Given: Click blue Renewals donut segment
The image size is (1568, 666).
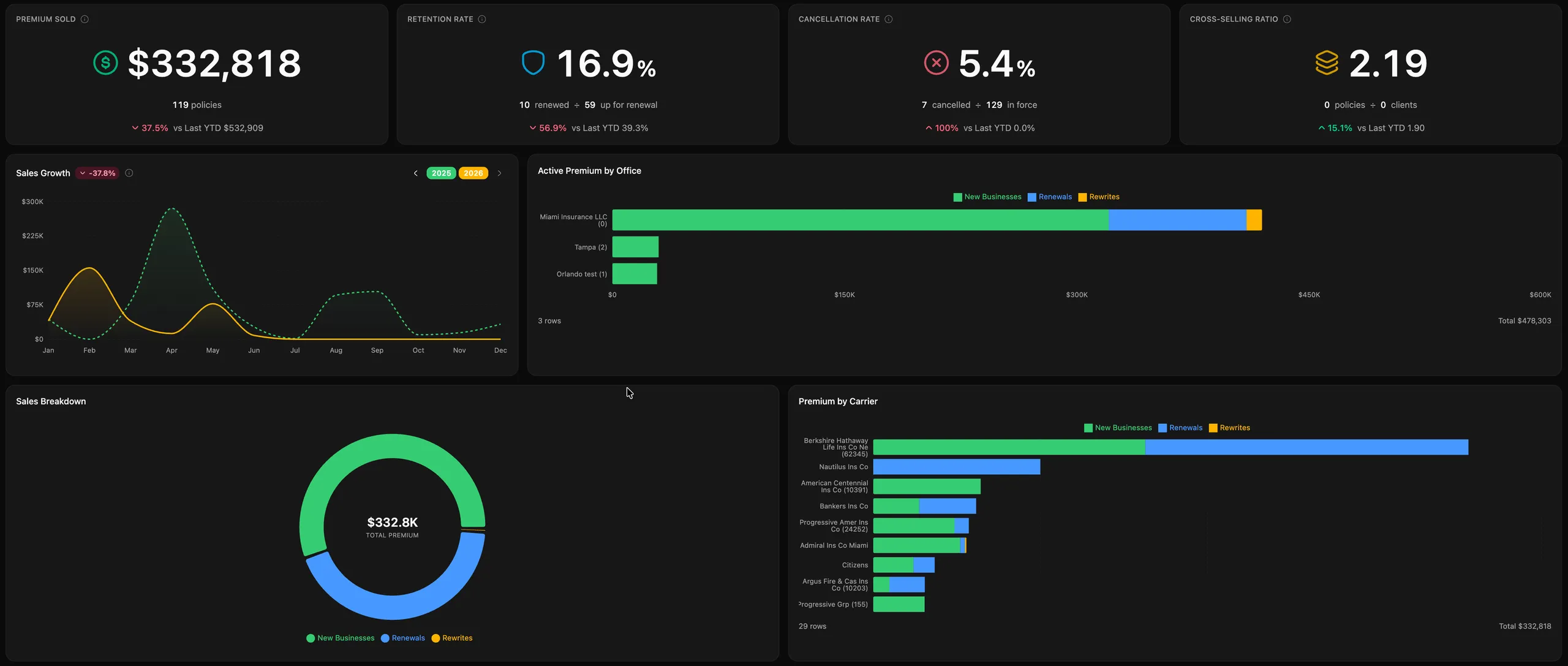Looking at the screenshot, I should click(x=398, y=607).
